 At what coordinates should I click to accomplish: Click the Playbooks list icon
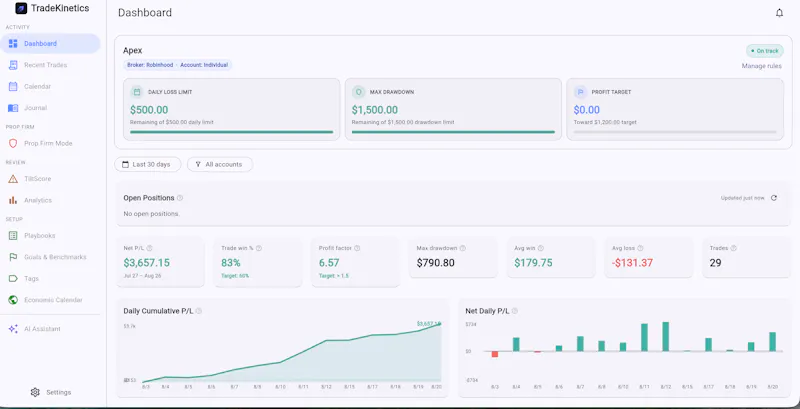pos(13,236)
